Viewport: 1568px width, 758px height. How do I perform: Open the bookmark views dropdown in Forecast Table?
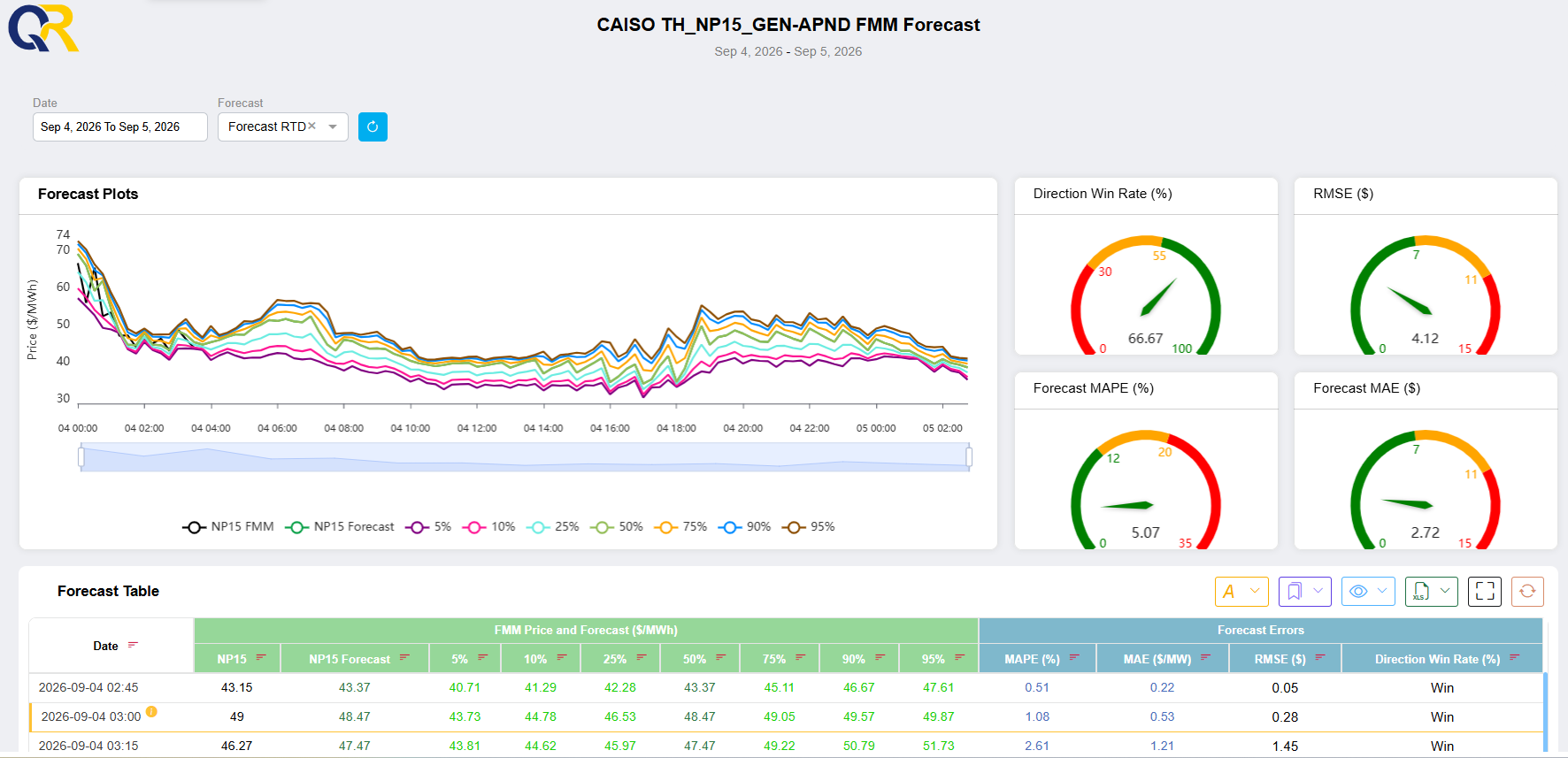(x=1305, y=592)
